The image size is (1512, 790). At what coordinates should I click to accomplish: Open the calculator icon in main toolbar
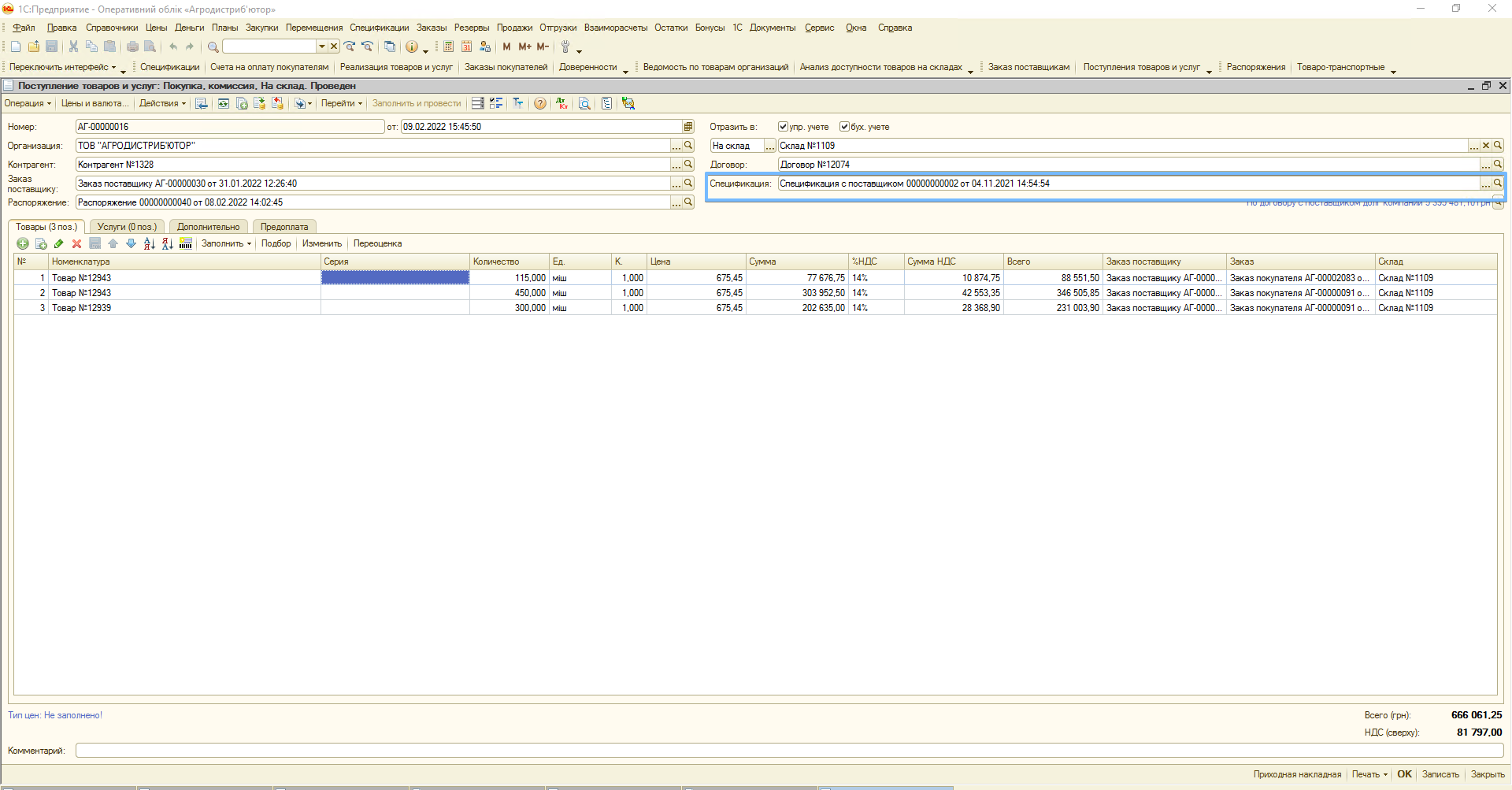pyautogui.click(x=448, y=47)
